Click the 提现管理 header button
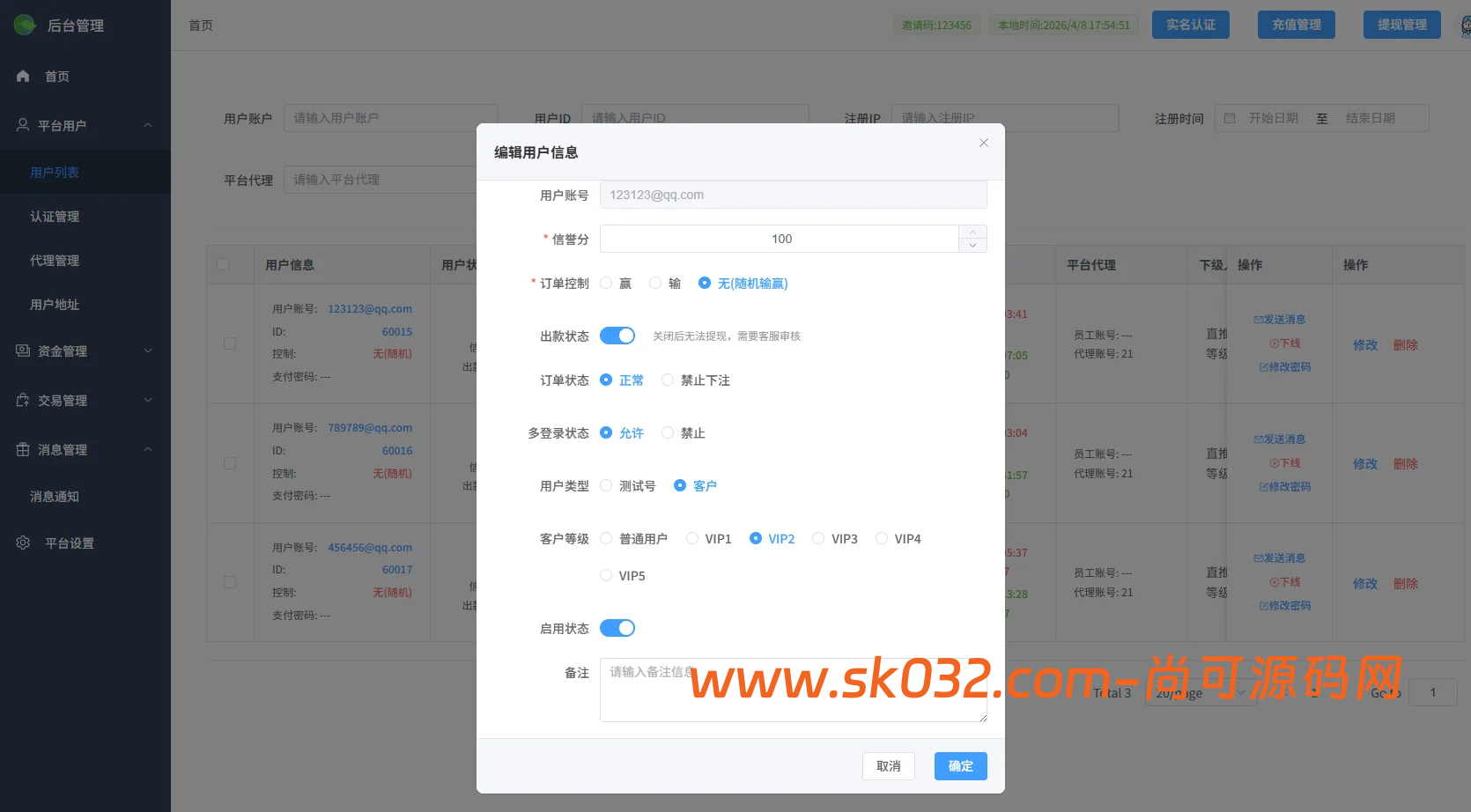Viewport: 1471px width, 812px height. 1402,25
